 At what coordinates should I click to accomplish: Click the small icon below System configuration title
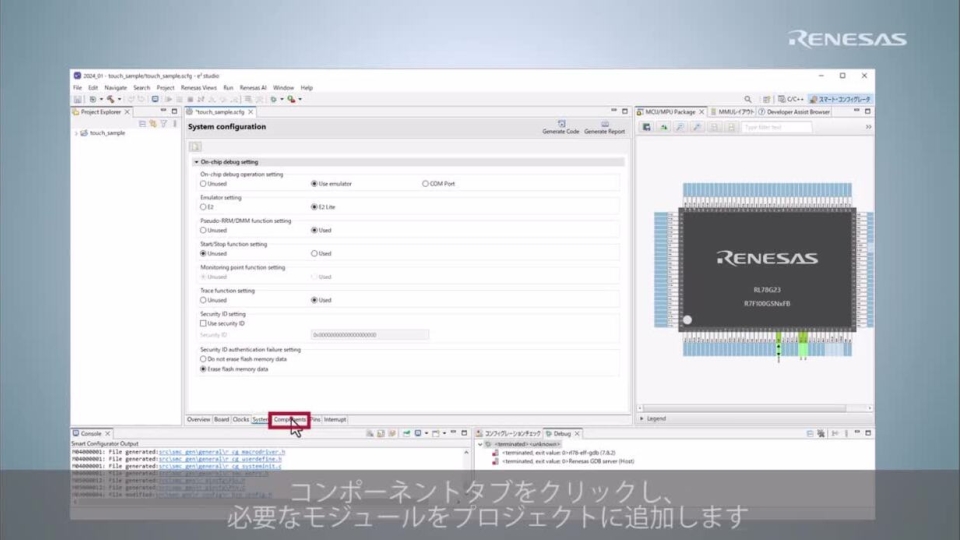195,146
